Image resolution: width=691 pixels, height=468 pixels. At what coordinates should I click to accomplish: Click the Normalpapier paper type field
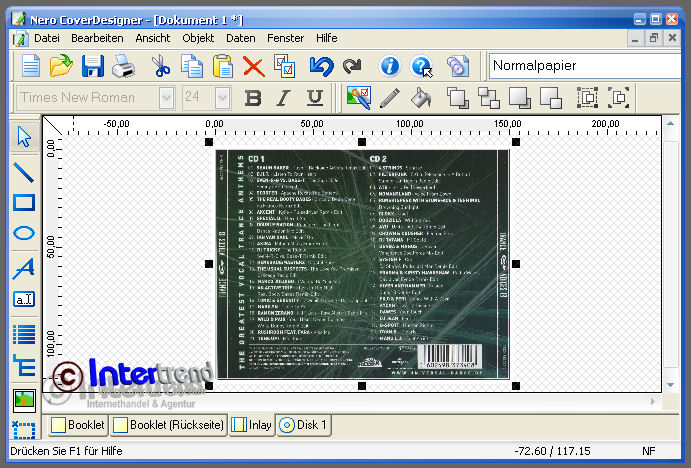pos(585,66)
